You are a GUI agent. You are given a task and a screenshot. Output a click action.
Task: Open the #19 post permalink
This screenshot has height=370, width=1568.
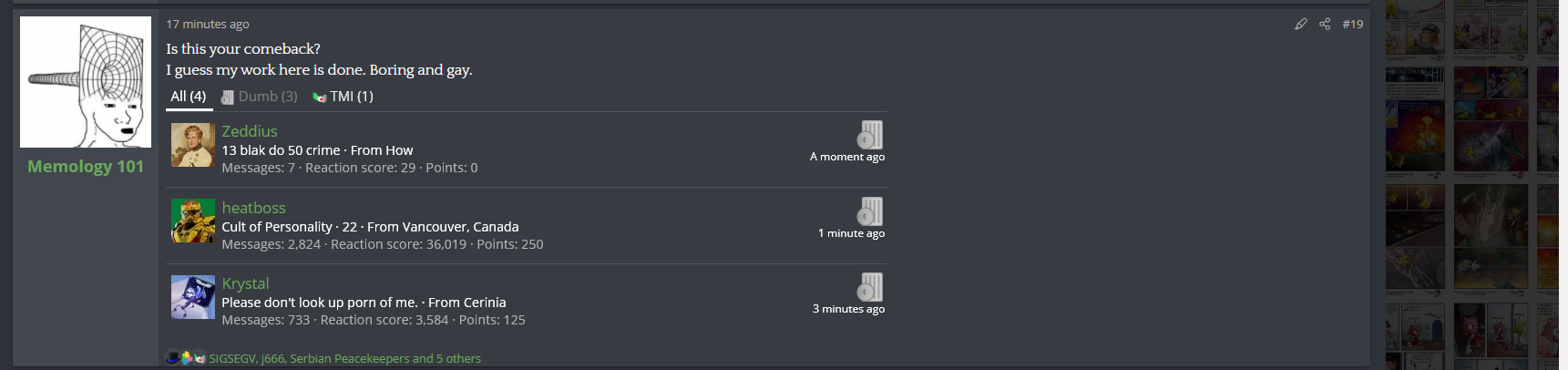(x=1352, y=24)
